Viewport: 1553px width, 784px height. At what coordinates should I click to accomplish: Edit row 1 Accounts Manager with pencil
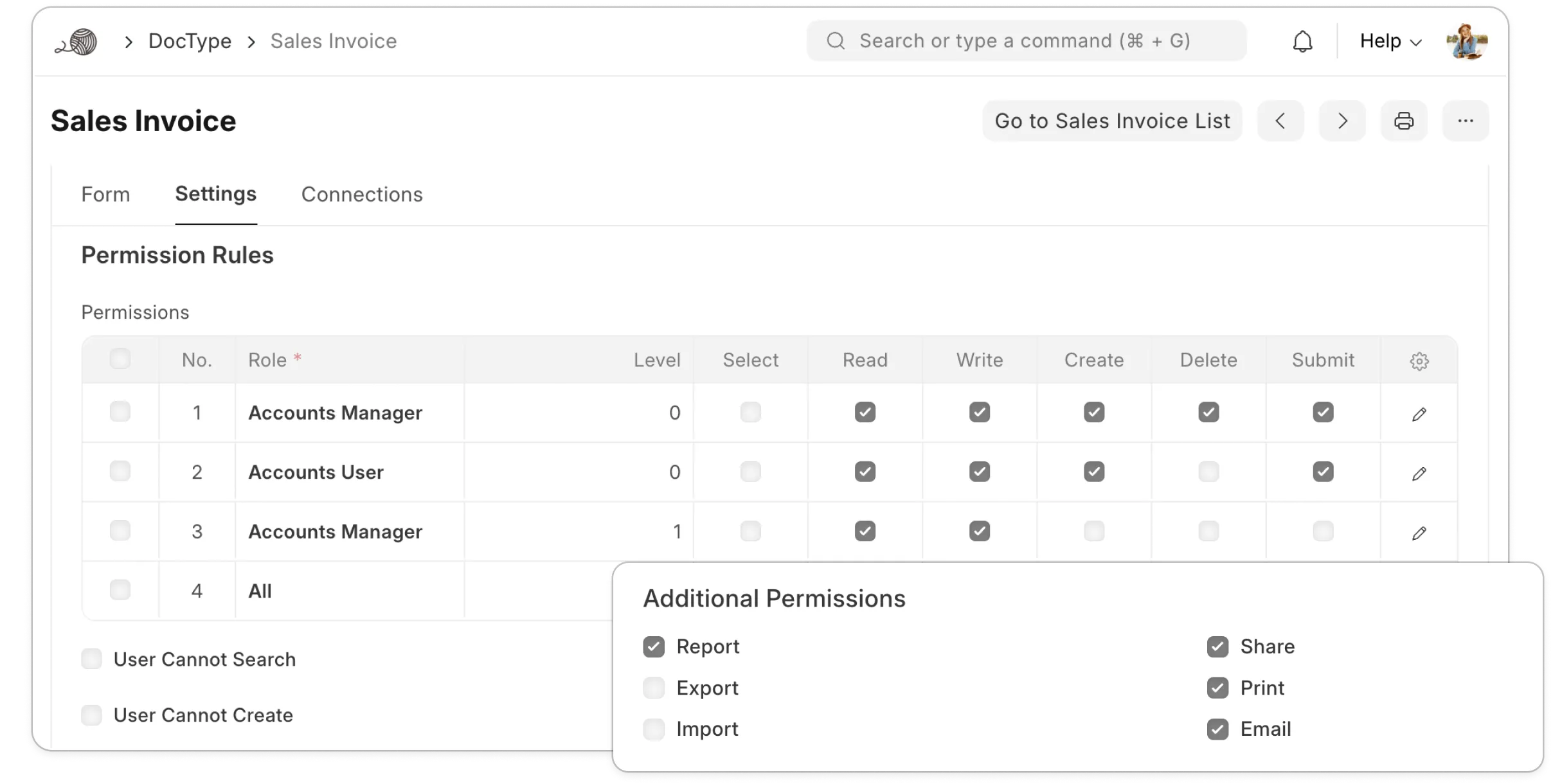[x=1419, y=414]
